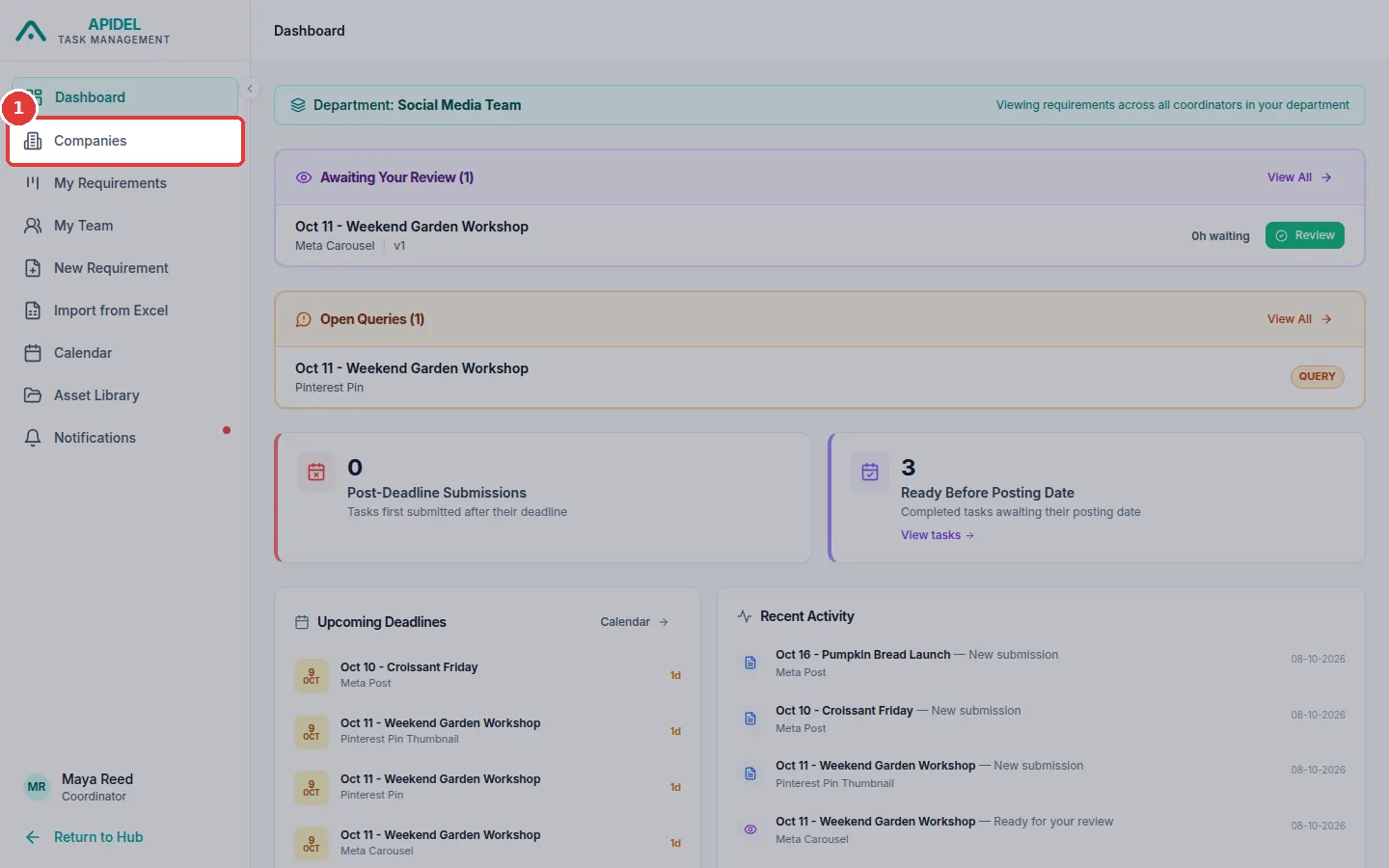1389x868 pixels.
Task: Click the Import from Excel icon
Action: (x=33, y=311)
